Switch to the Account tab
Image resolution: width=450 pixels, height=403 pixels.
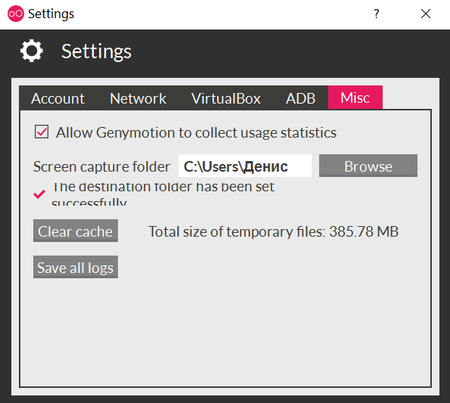point(58,98)
